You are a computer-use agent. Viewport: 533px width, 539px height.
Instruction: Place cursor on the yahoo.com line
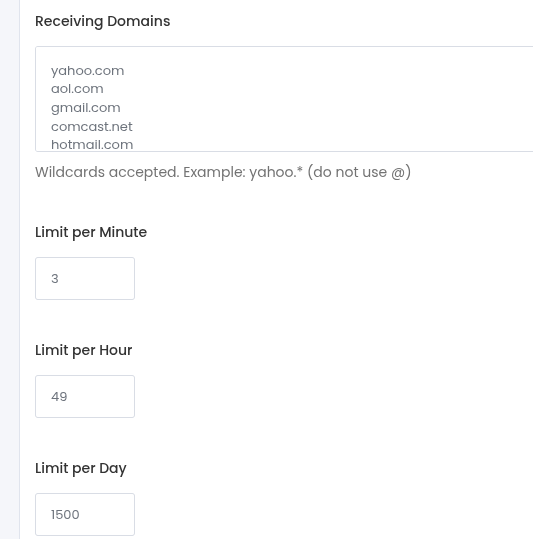(x=87, y=71)
